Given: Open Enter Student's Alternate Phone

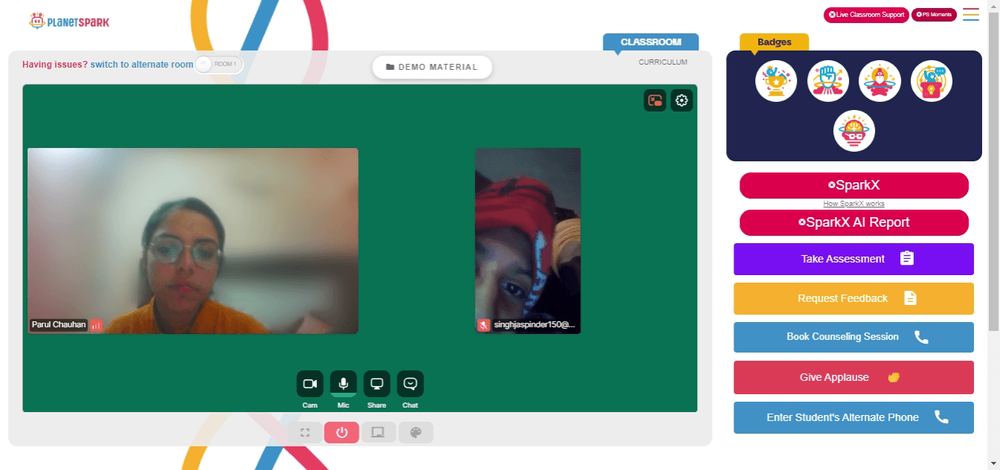Looking at the screenshot, I should coord(853,418).
